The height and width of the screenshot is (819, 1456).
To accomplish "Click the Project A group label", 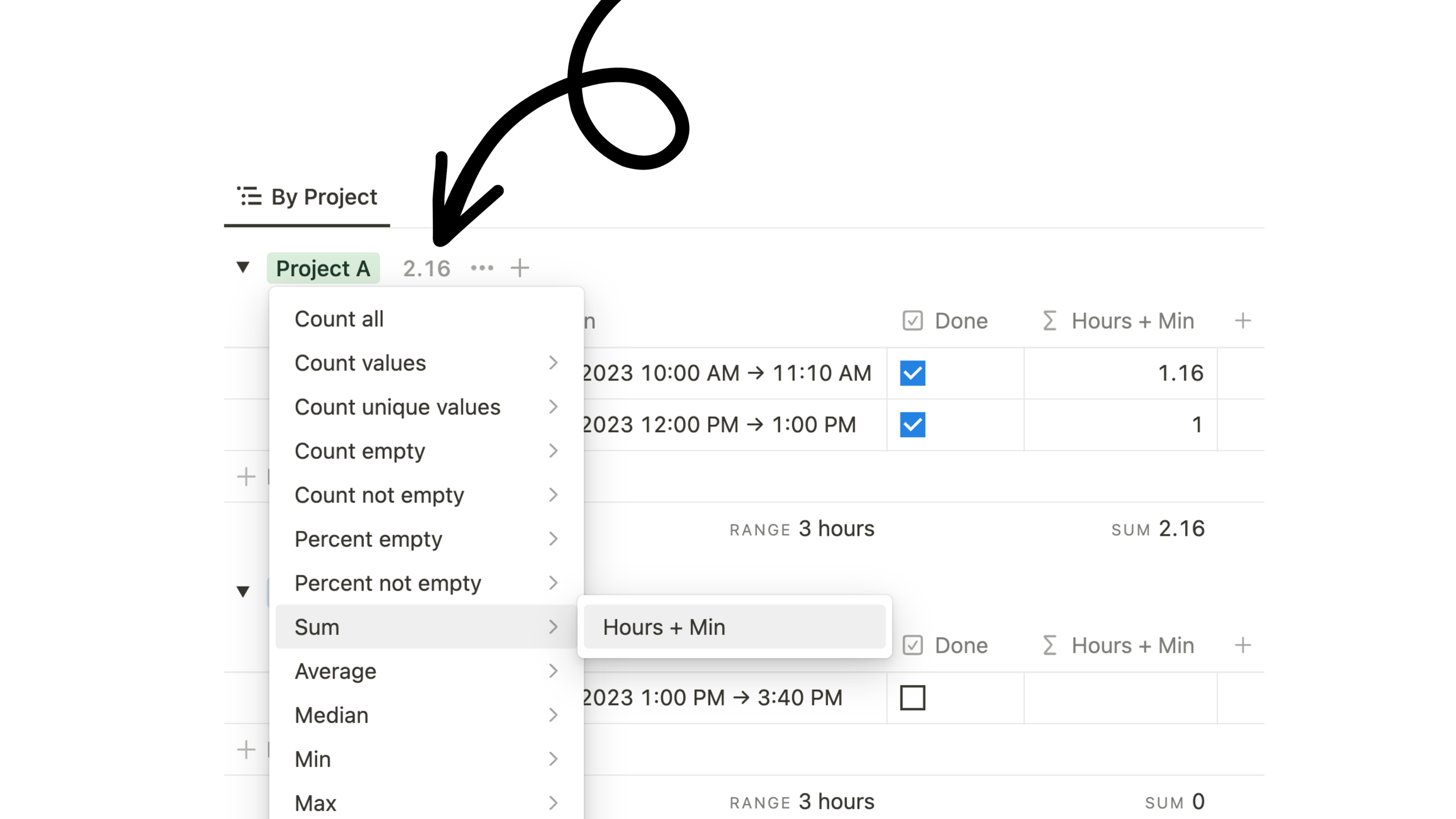I will click(x=323, y=268).
